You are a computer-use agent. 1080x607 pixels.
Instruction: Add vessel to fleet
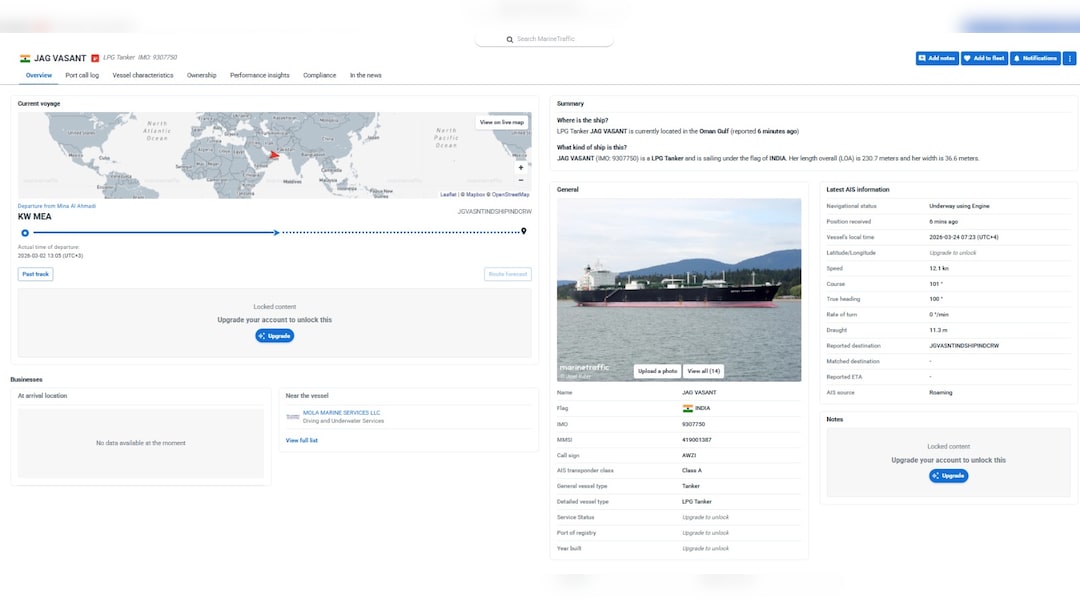point(984,58)
